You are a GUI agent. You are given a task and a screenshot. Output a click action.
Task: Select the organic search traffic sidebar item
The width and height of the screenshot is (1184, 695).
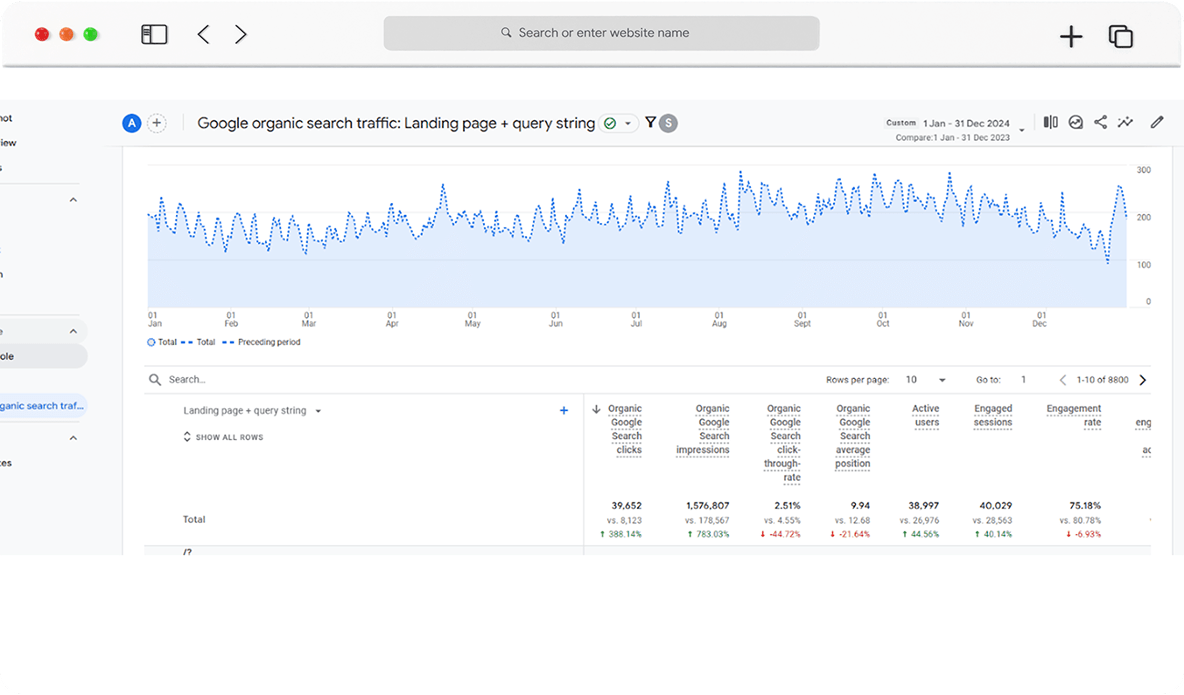coord(43,406)
